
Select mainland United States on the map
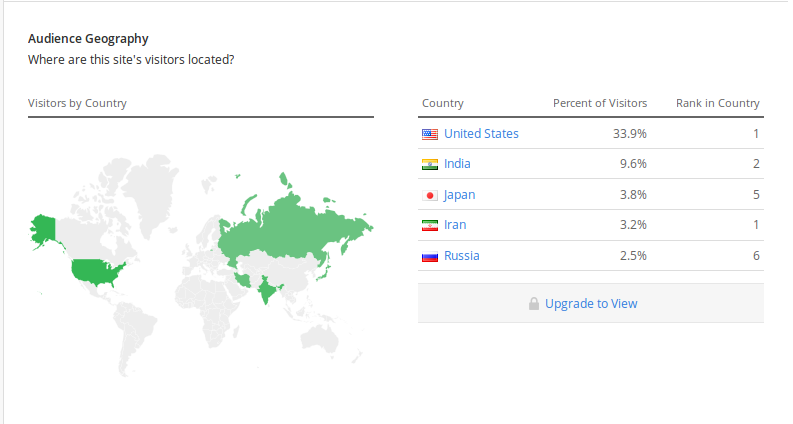coord(96,272)
